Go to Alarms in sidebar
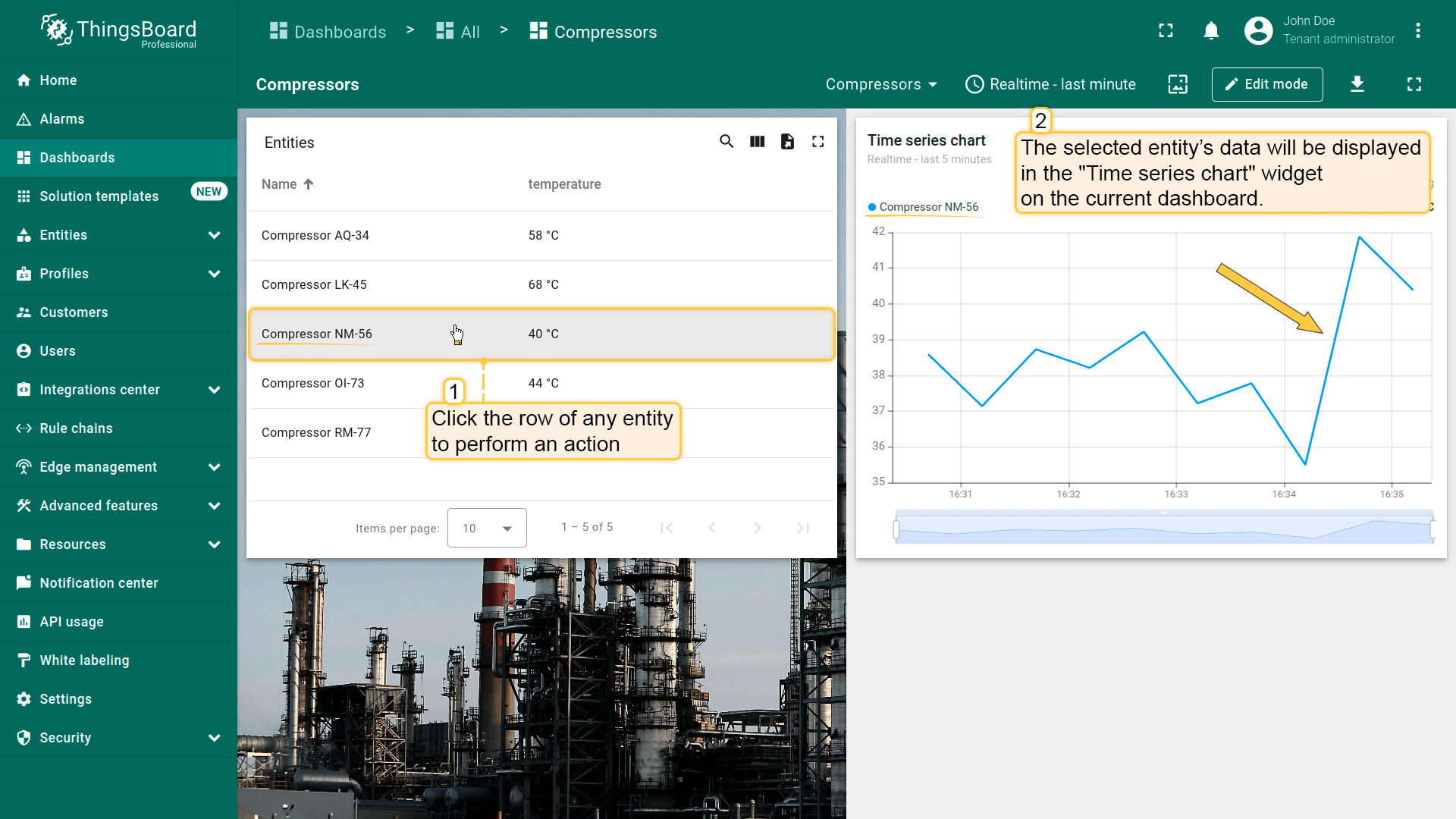 tap(62, 119)
